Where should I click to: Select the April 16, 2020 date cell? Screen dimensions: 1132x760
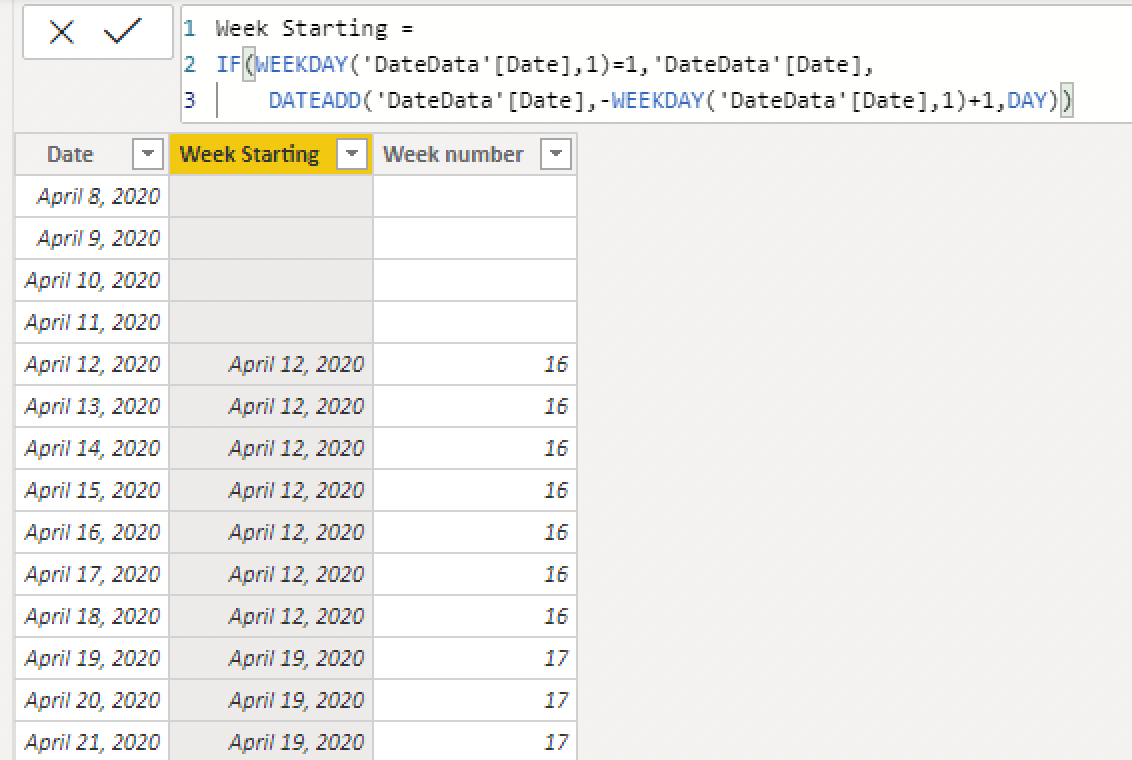92,532
